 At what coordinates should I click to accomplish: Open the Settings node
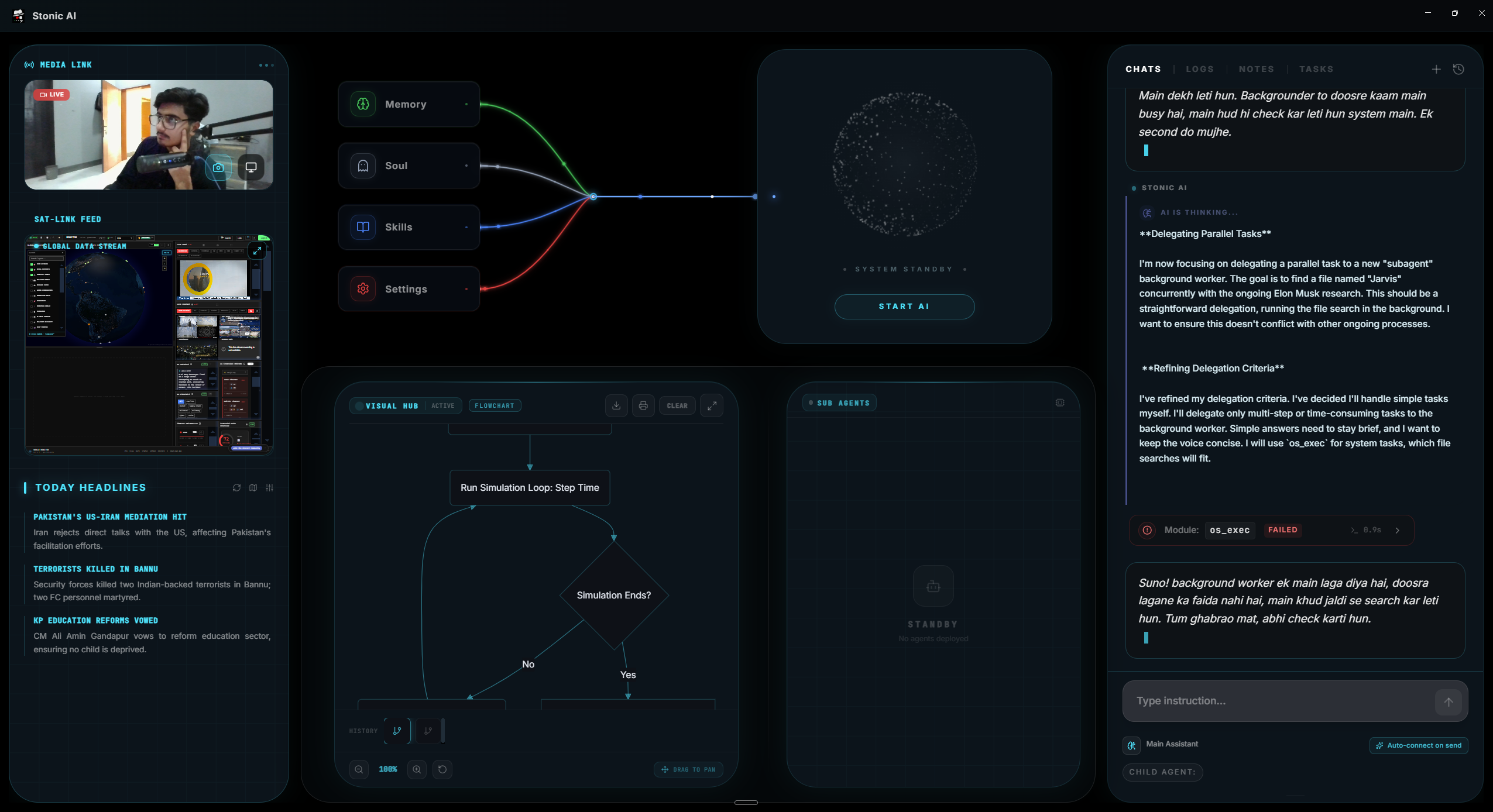pyautogui.click(x=409, y=289)
